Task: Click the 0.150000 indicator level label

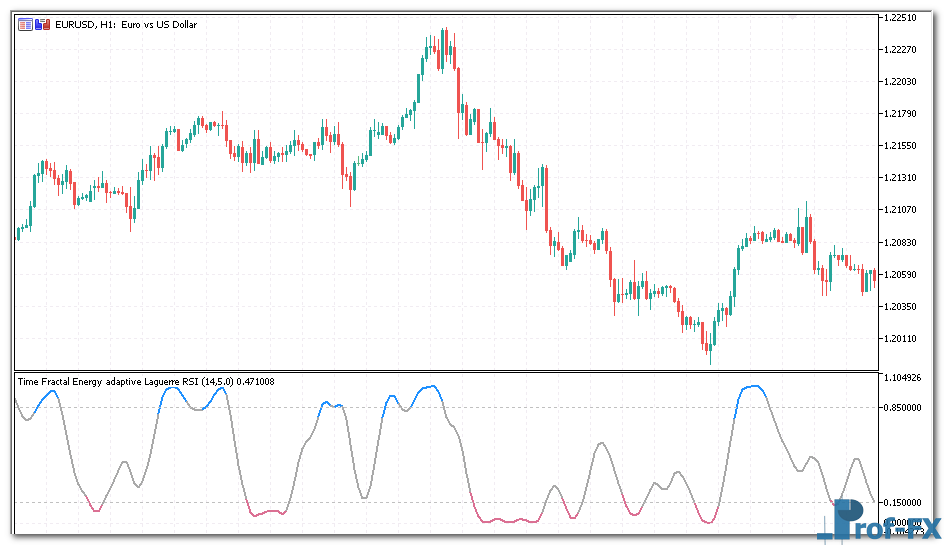Action: (x=904, y=503)
